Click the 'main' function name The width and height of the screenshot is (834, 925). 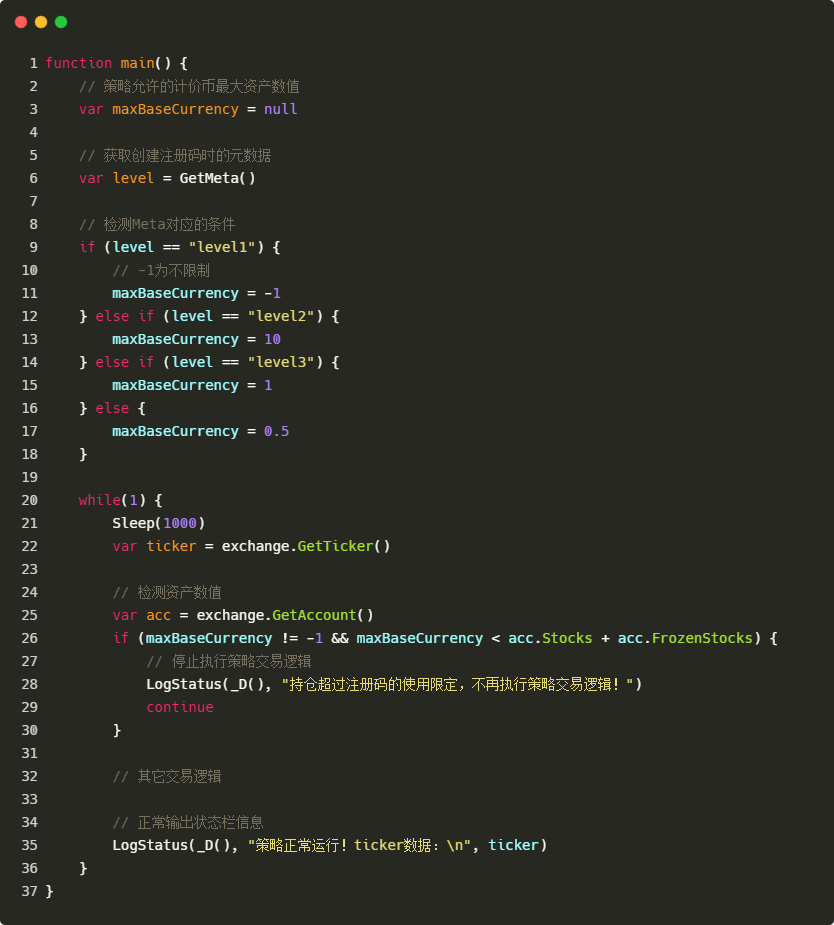tap(137, 63)
